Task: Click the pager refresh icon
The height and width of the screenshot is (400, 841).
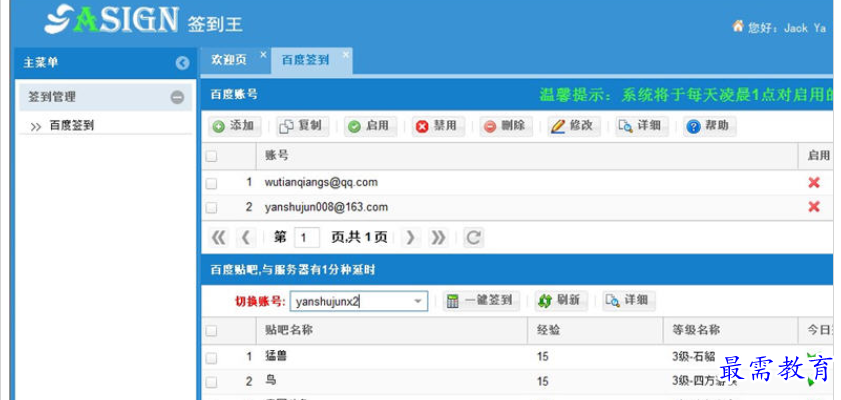Action: pyautogui.click(x=473, y=238)
